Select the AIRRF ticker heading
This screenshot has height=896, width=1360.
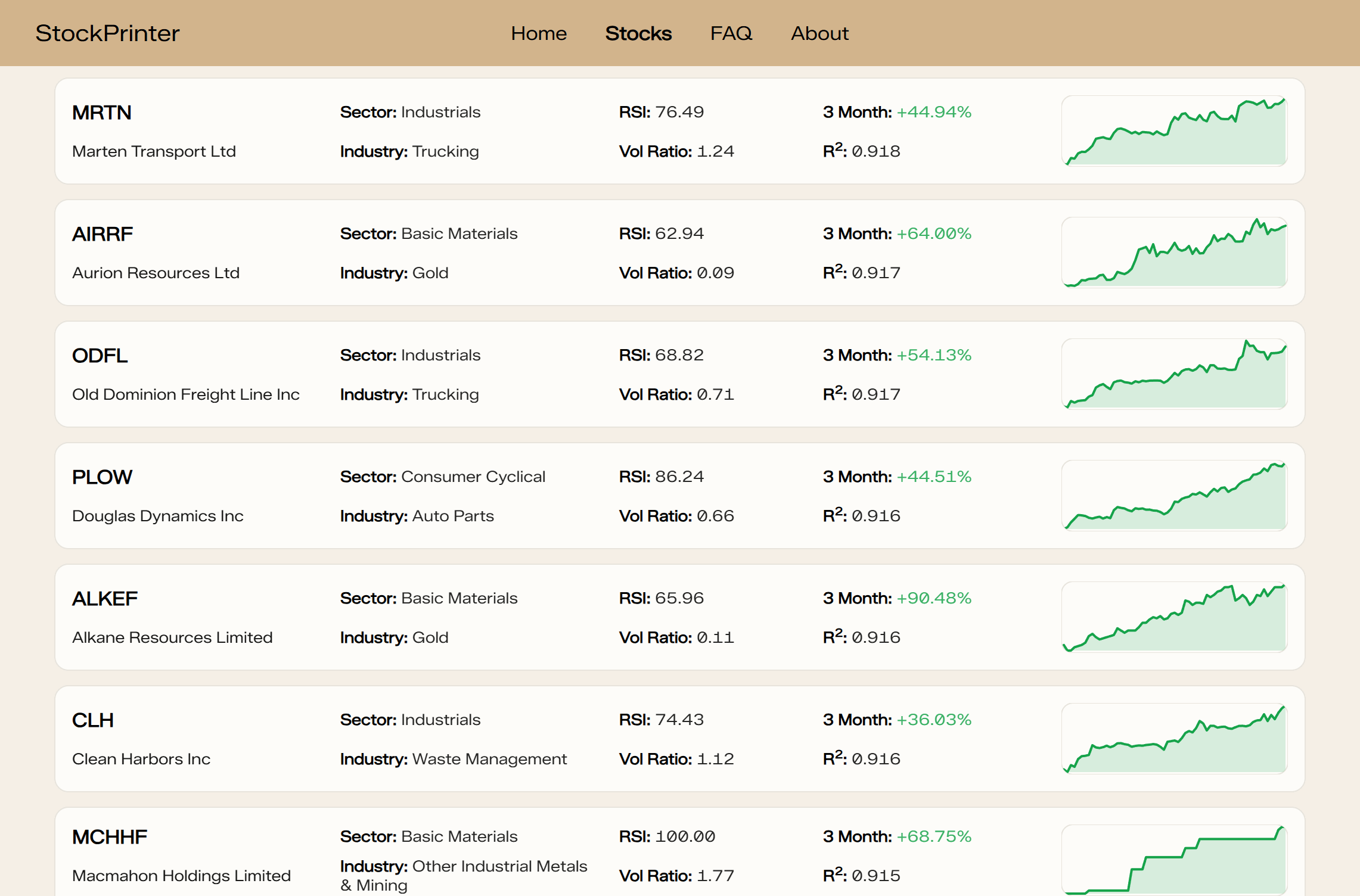pyautogui.click(x=103, y=234)
